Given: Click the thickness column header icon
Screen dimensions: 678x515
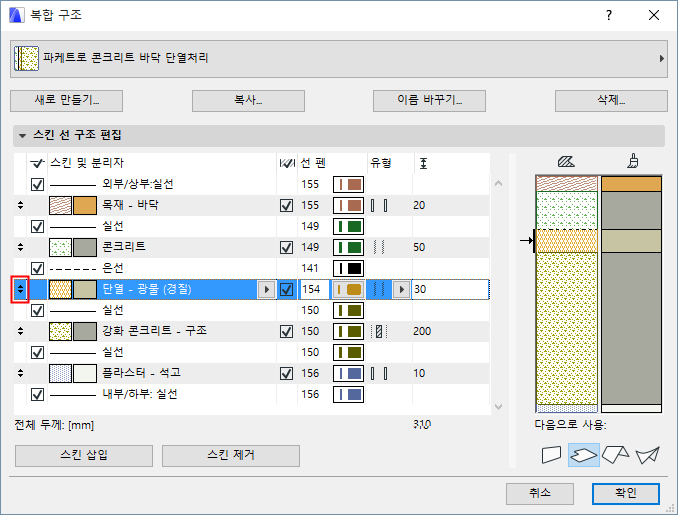Looking at the screenshot, I should (x=423, y=163).
